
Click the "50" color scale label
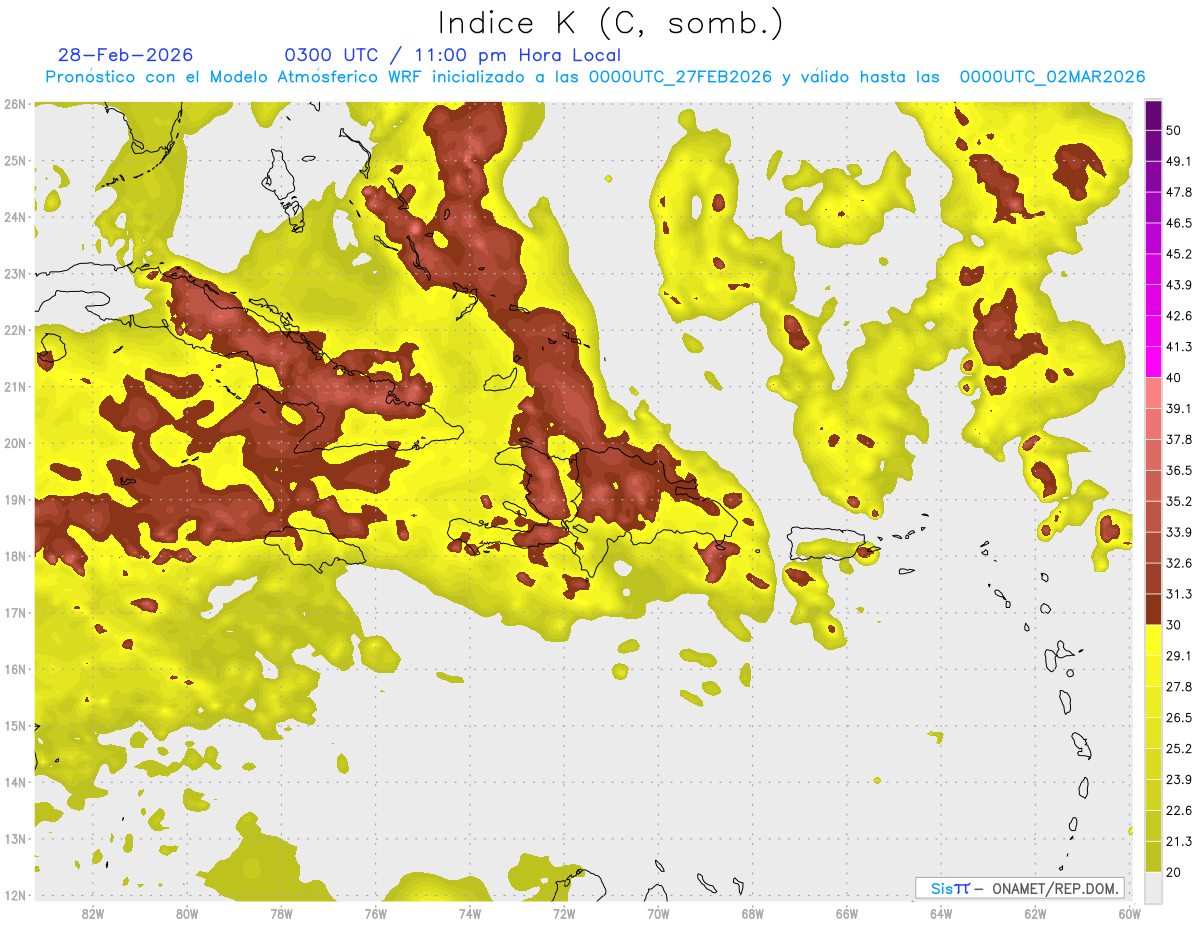point(1175,130)
